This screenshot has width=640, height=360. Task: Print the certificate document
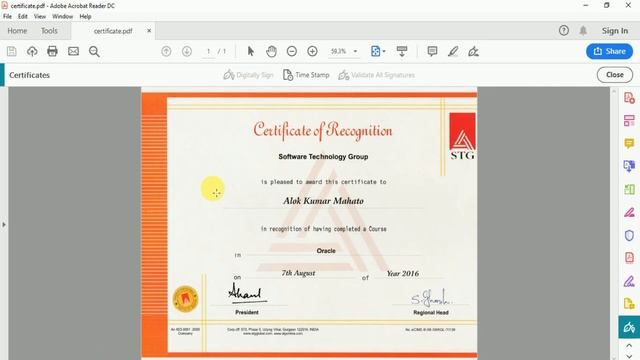[52, 51]
